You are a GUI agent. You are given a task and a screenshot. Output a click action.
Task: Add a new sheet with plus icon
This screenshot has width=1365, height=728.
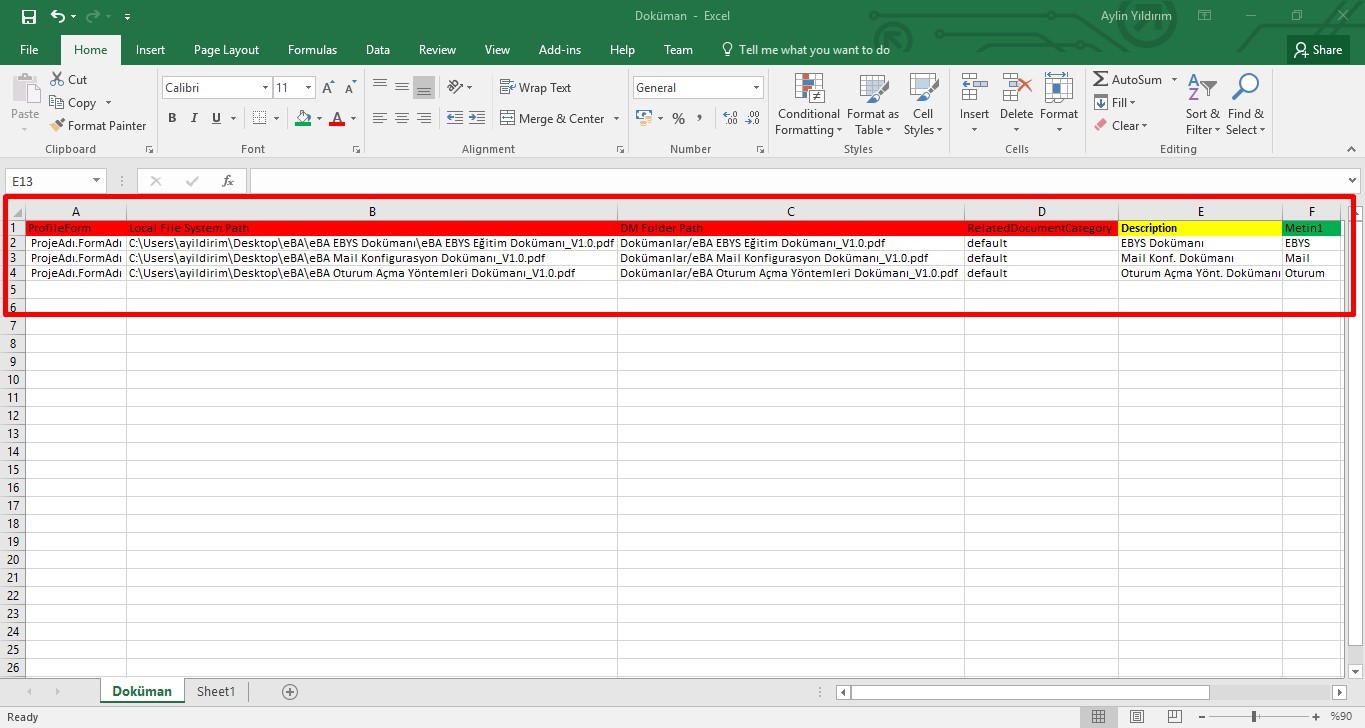[290, 692]
